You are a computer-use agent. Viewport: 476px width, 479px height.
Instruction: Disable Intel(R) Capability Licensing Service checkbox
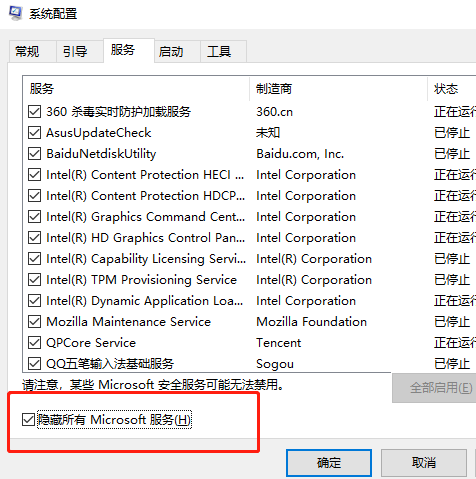[x=34, y=259]
